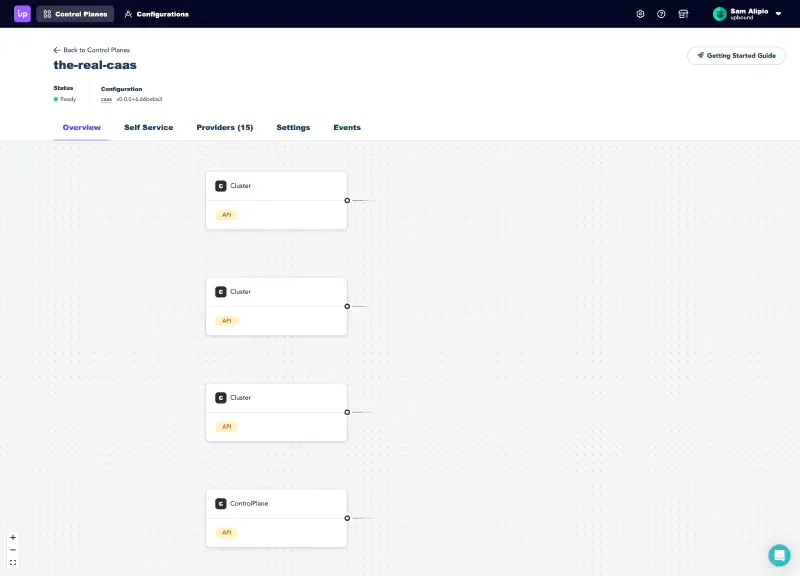Zoom out on the diagram canvas
This screenshot has height=576, width=800.
tap(13, 550)
